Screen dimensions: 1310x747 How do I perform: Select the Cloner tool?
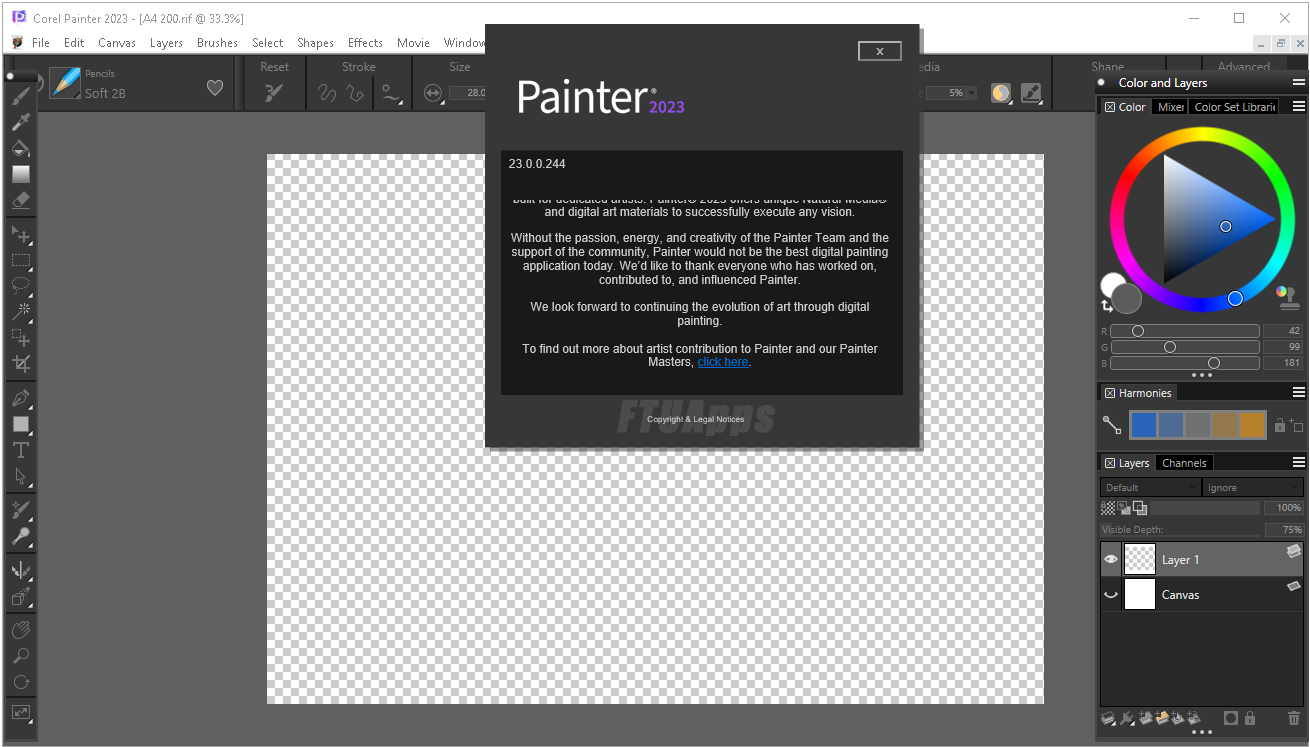pyautogui.click(x=20, y=510)
